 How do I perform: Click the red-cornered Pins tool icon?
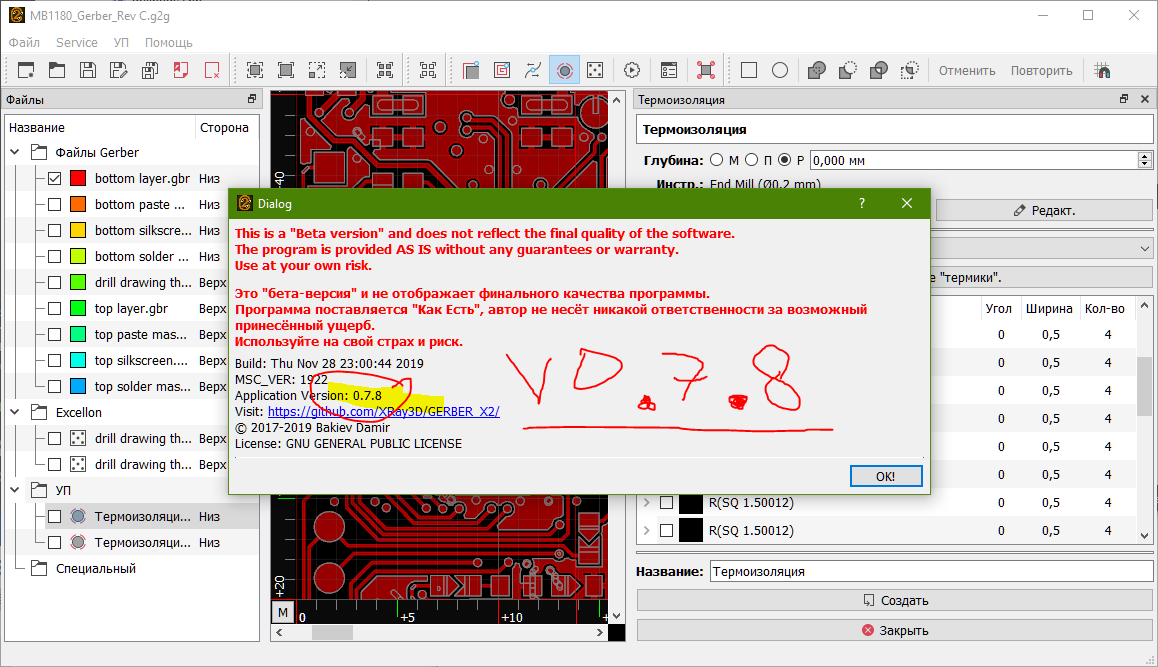tap(706, 70)
